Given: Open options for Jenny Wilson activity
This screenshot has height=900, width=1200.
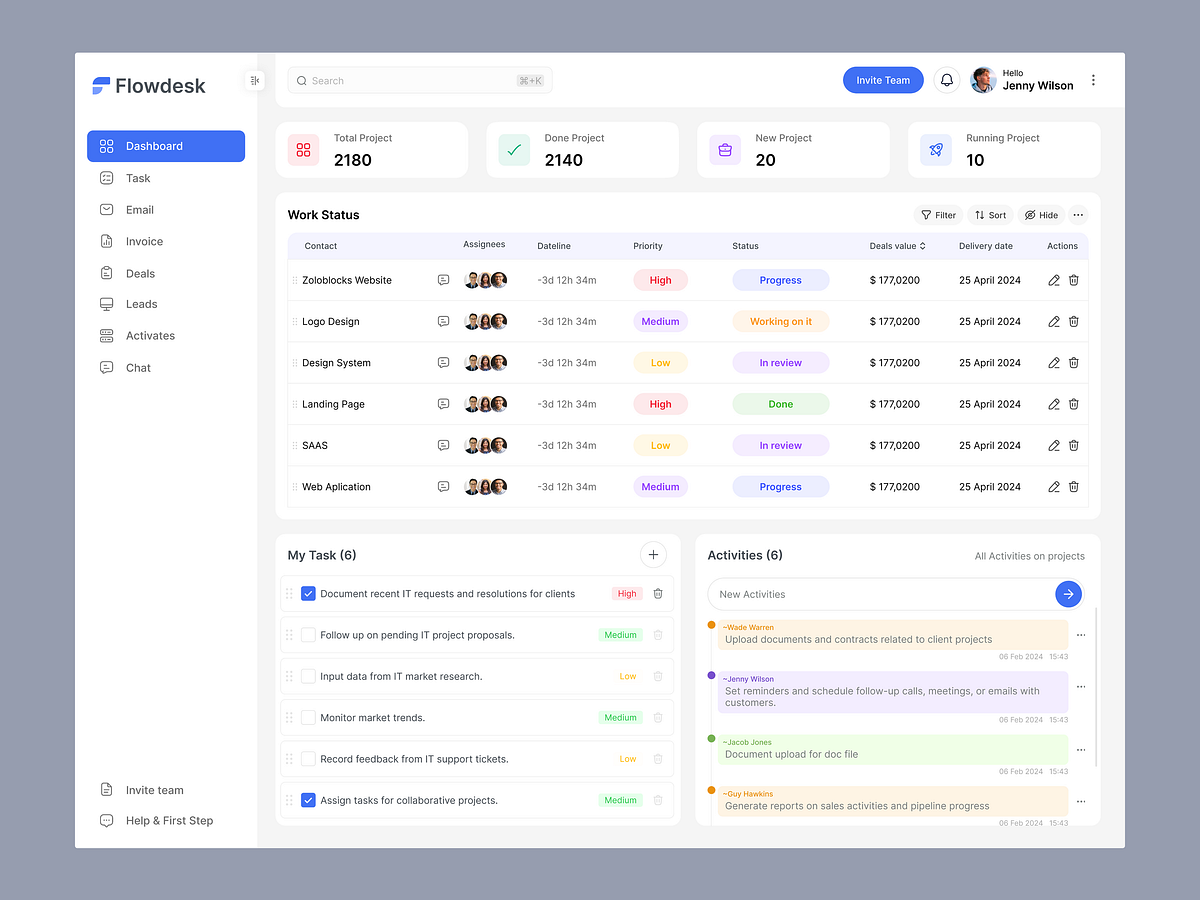Looking at the screenshot, I should tap(1081, 687).
